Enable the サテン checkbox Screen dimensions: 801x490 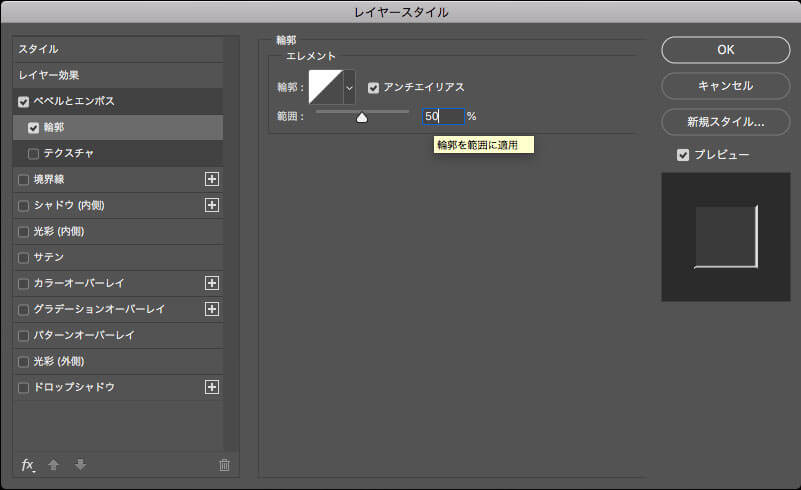23,258
